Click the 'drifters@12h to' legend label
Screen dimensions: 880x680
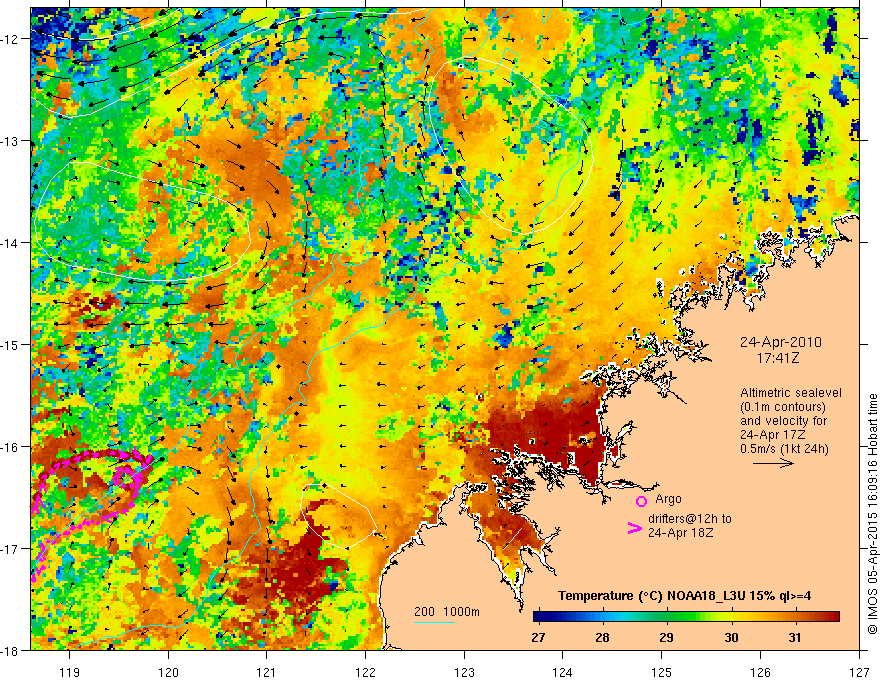pos(690,519)
